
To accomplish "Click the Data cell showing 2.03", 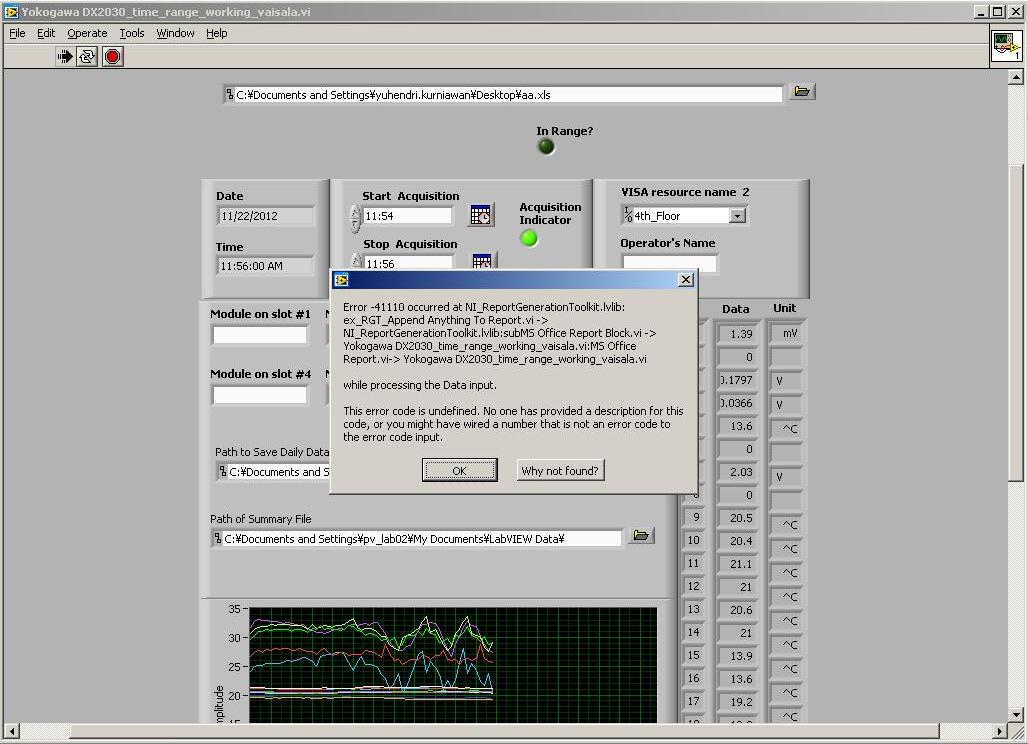I will click(738, 472).
